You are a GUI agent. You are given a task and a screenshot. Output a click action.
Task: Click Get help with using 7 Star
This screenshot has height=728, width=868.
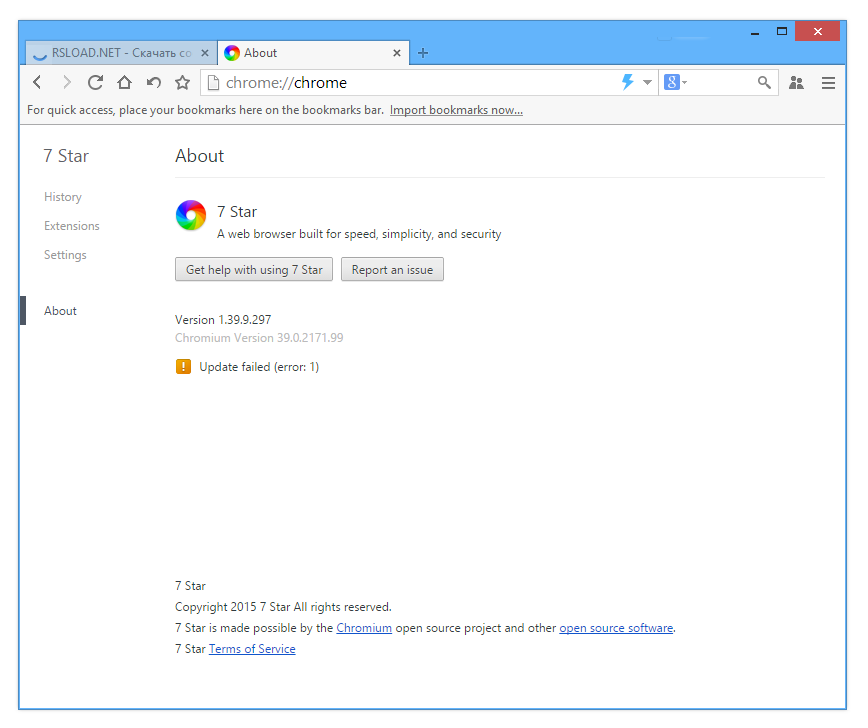(254, 270)
